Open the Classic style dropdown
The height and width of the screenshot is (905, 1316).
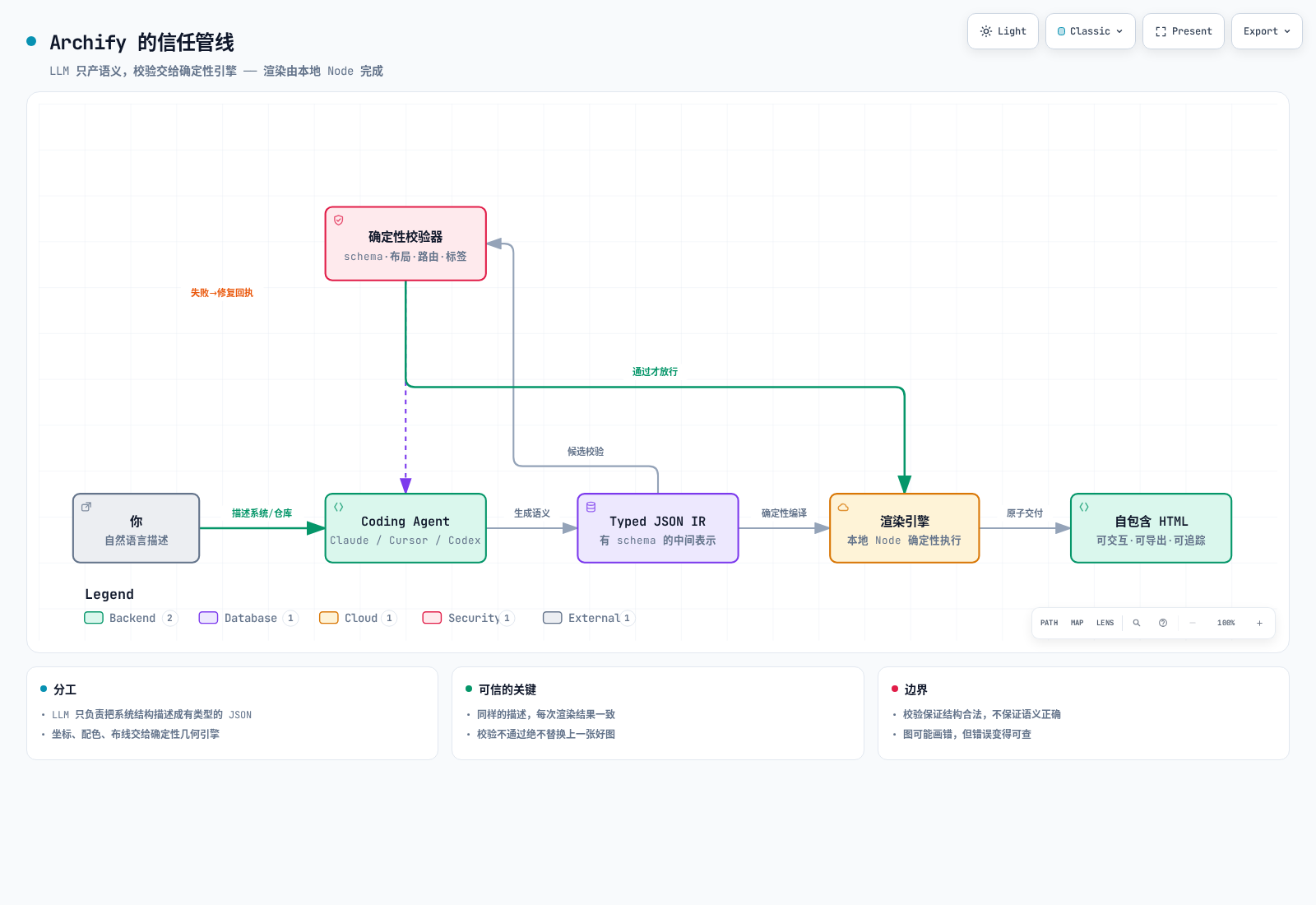tap(1090, 31)
